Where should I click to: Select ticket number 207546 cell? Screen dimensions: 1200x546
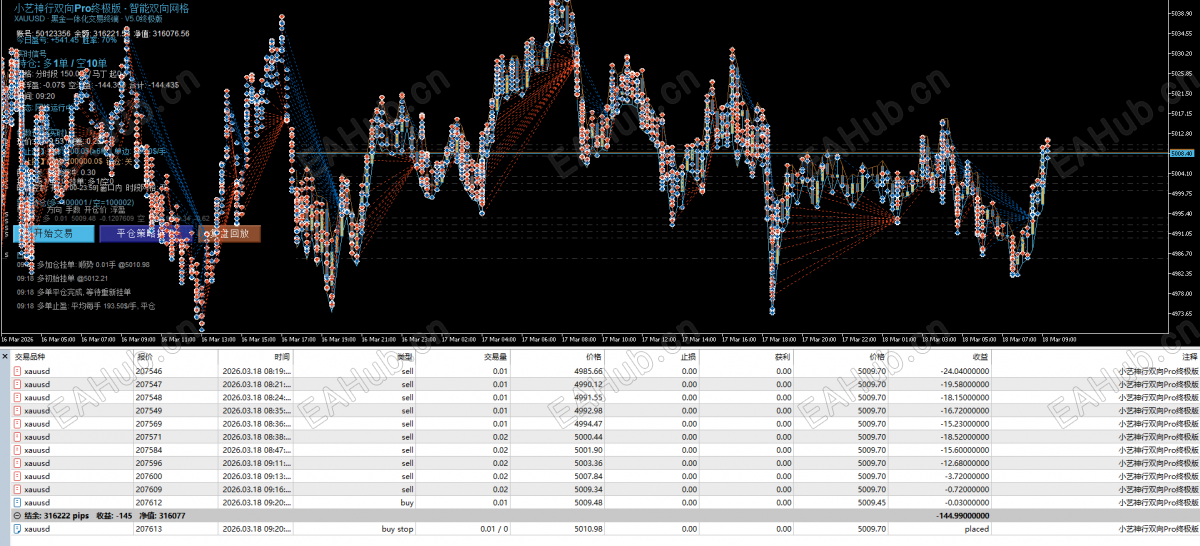tap(149, 371)
